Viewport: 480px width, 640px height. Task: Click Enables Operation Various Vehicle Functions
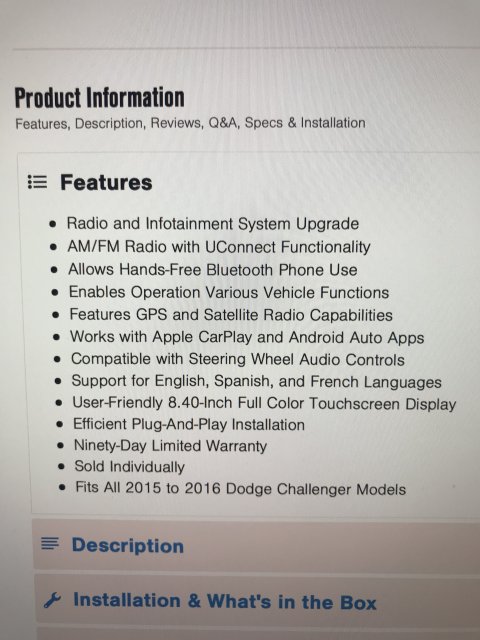(229, 292)
